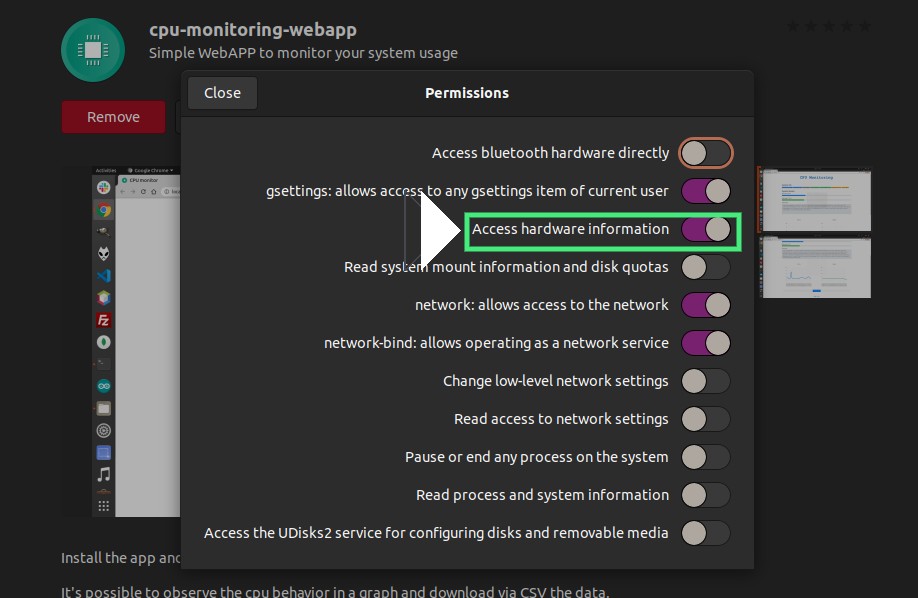Close the Permissions dialog with the Close button
This screenshot has width=918, height=598.
tap(222, 93)
